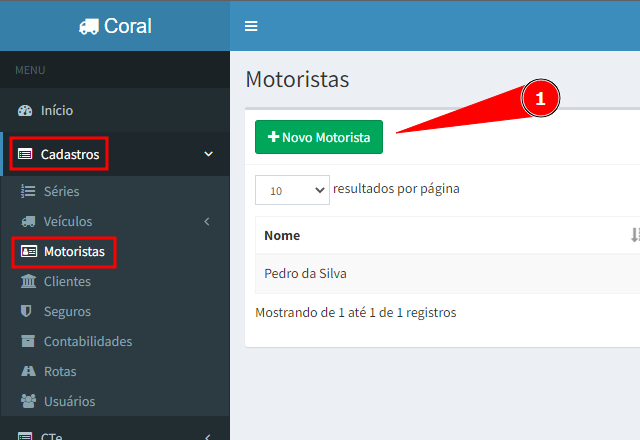The width and height of the screenshot is (640, 440).
Task: Click the Rotas road icon
Action: tap(28, 372)
